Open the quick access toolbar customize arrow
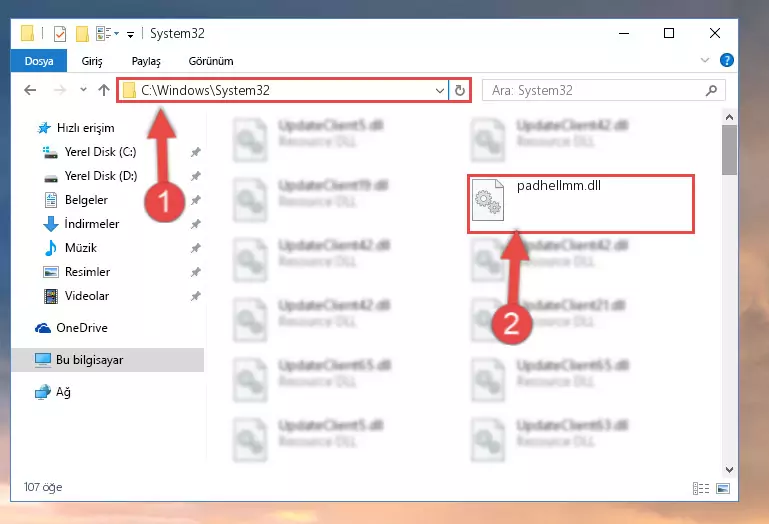 [x=130, y=34]
